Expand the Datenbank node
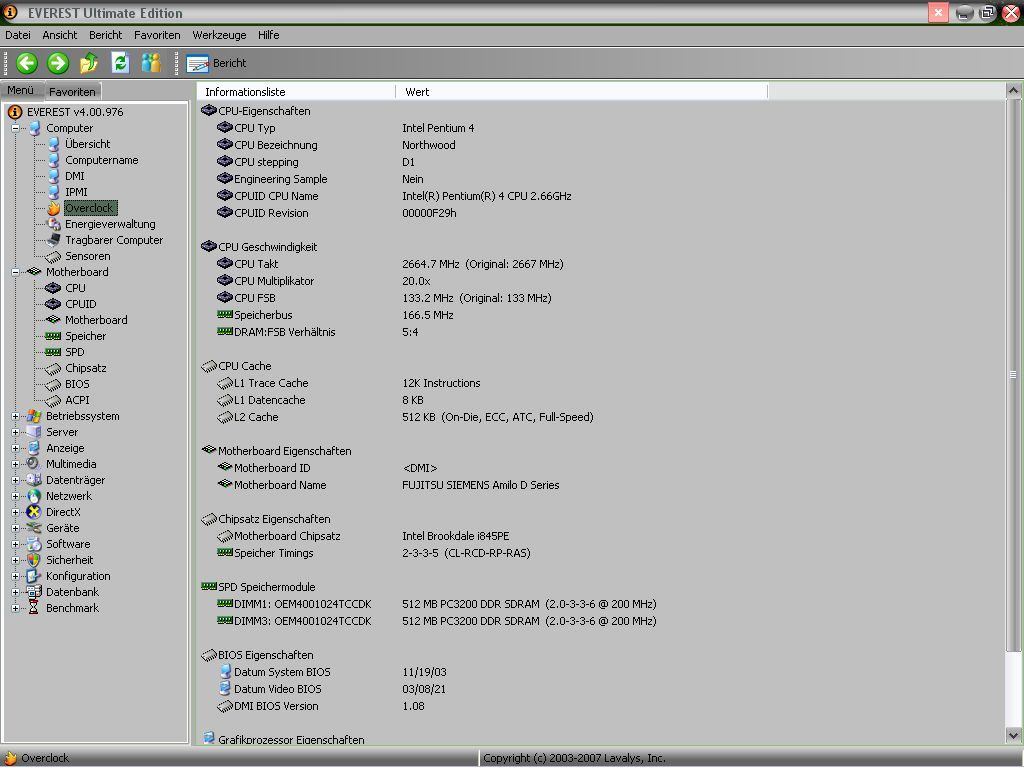This screenshot has height=768, width=1024. (x=15, y=592)
